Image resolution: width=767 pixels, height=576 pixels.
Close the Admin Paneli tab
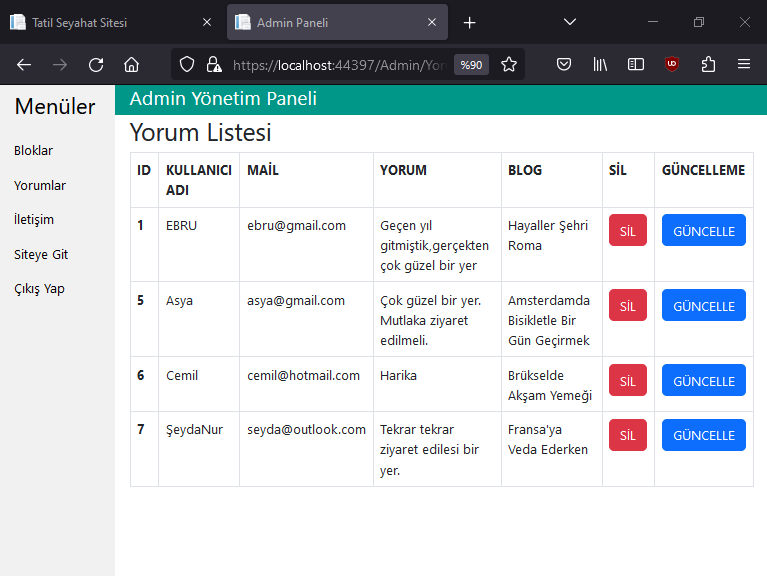point(431,22)
